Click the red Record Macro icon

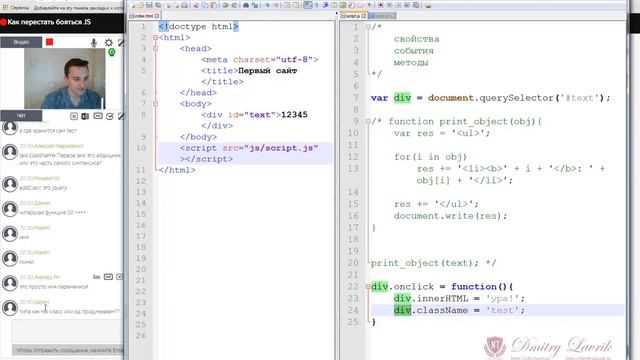[380, 5]
